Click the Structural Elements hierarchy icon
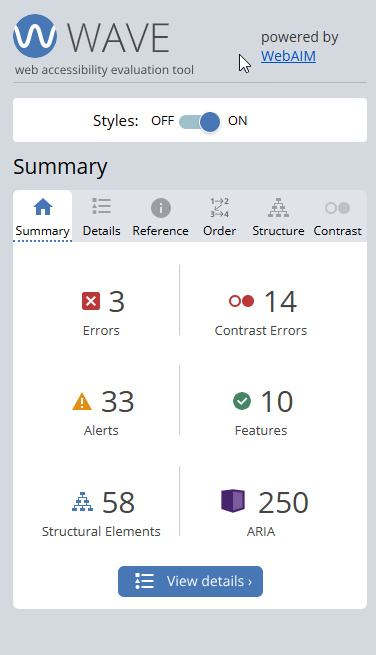 point(83,502)
